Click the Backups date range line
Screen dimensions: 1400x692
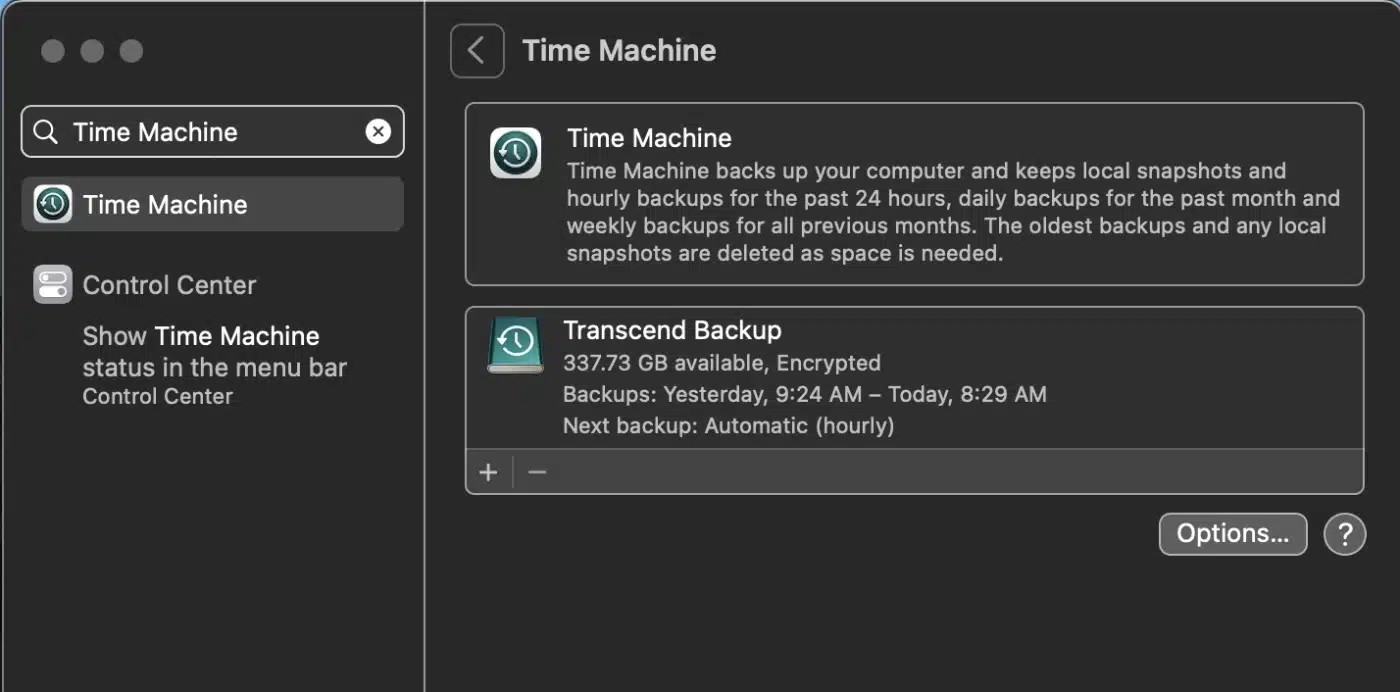804,394
